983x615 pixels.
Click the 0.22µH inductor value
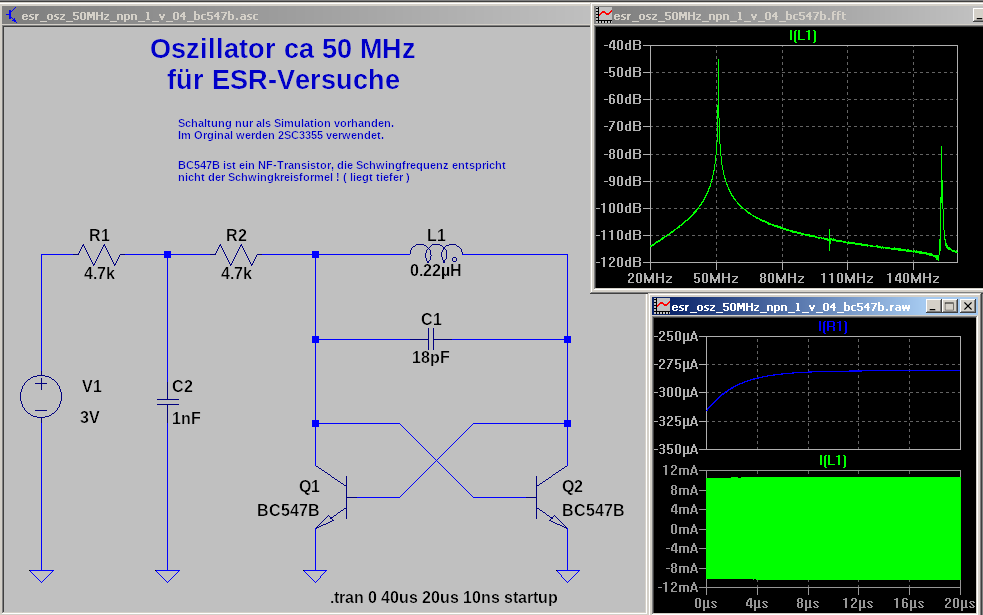(x=436, y=271)
